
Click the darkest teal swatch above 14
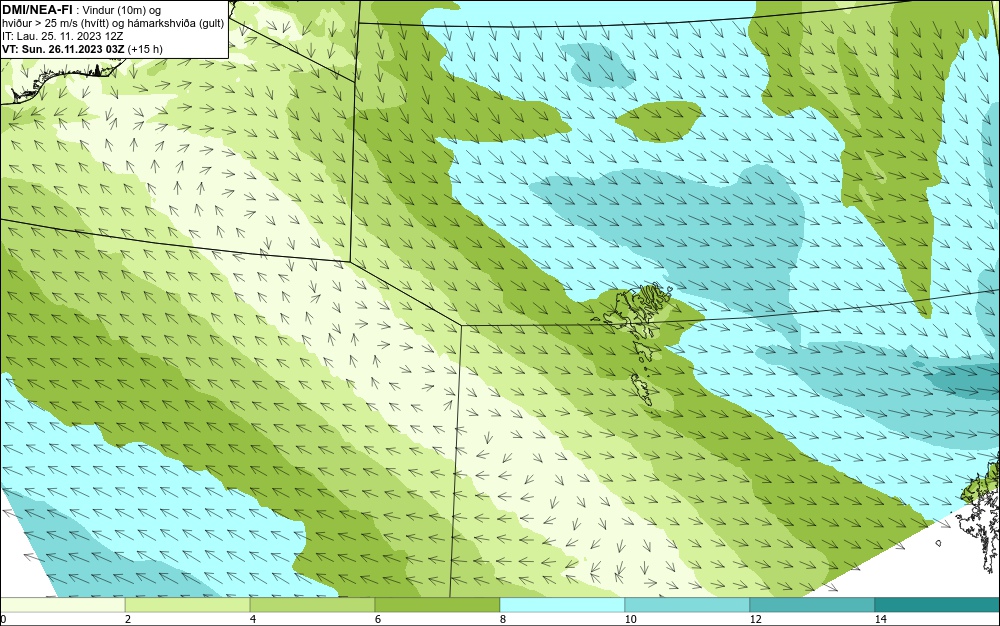937,605
